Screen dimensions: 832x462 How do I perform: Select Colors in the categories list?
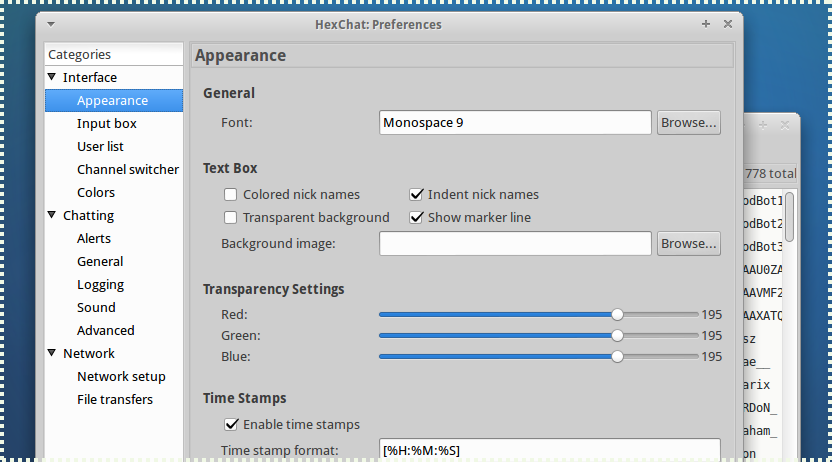pyautogui.click(x=95, y=192)
